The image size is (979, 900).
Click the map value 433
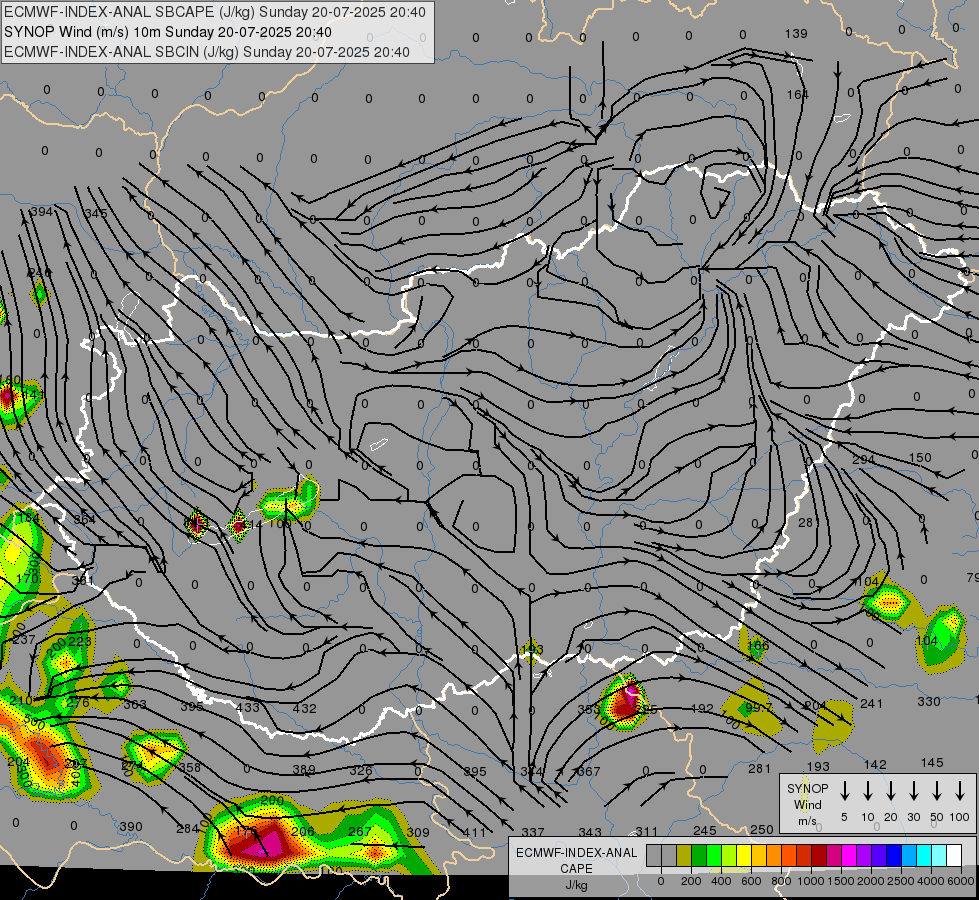[x=248, y=708]
